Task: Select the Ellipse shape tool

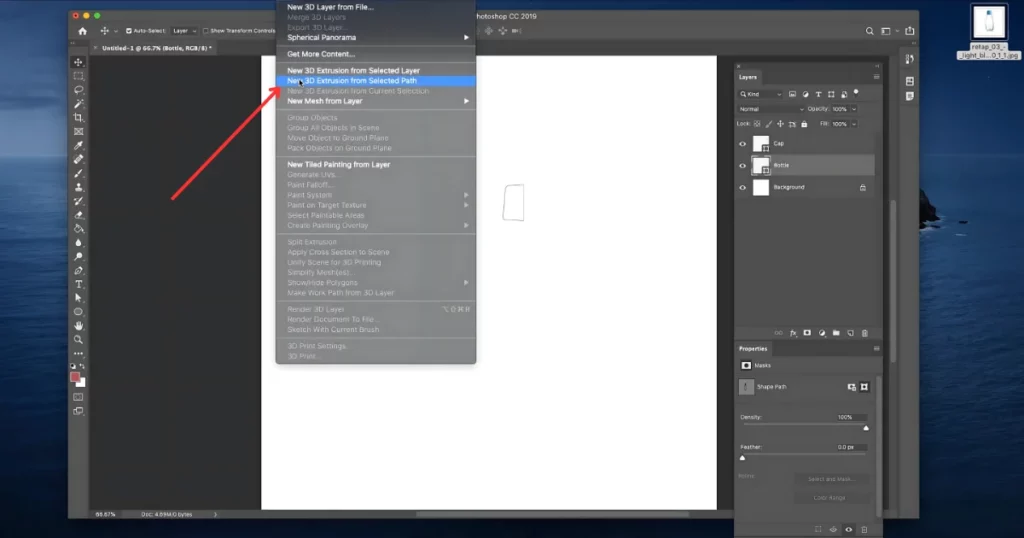Action: point(78,312)
